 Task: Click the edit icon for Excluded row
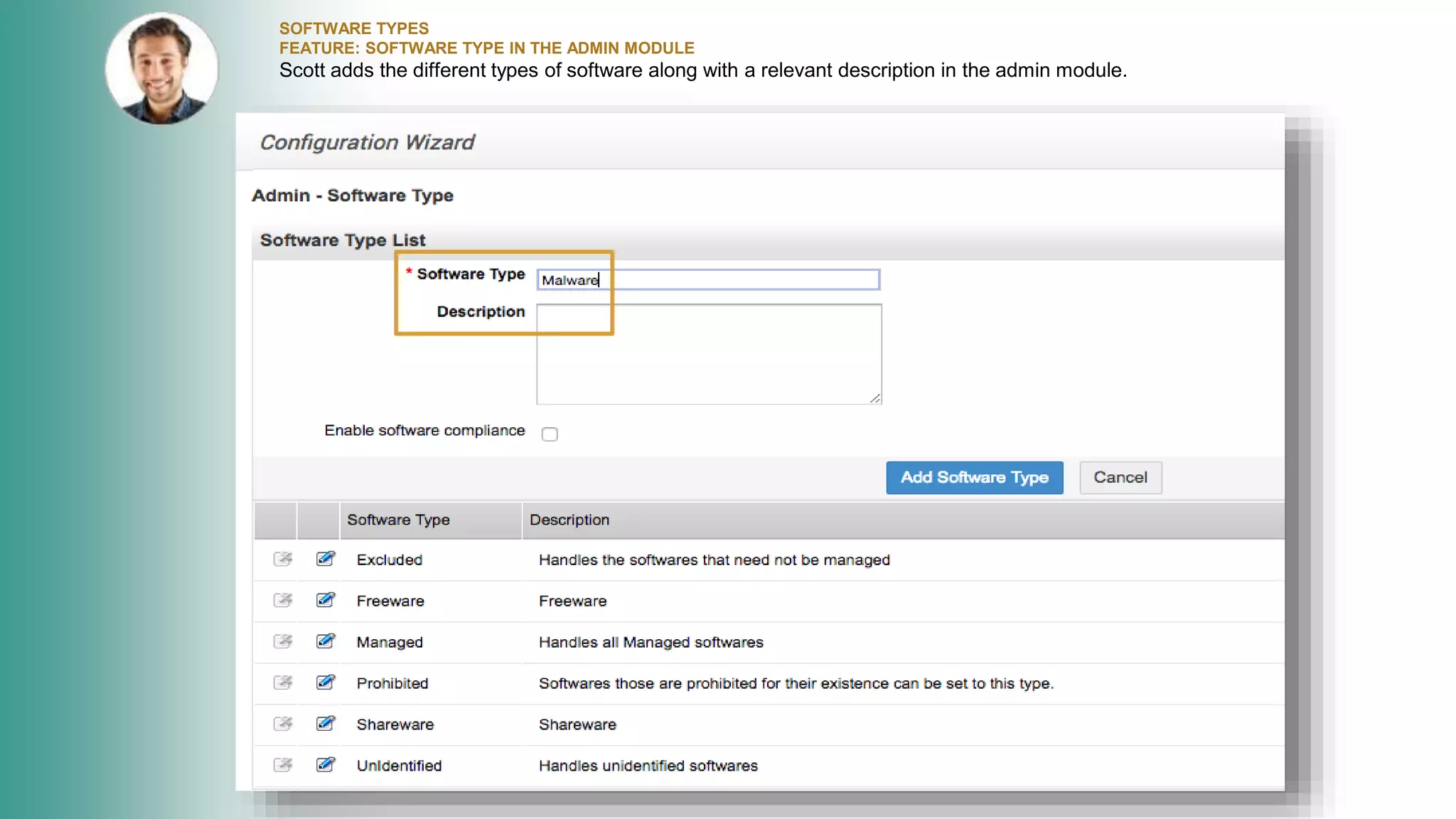326,559
